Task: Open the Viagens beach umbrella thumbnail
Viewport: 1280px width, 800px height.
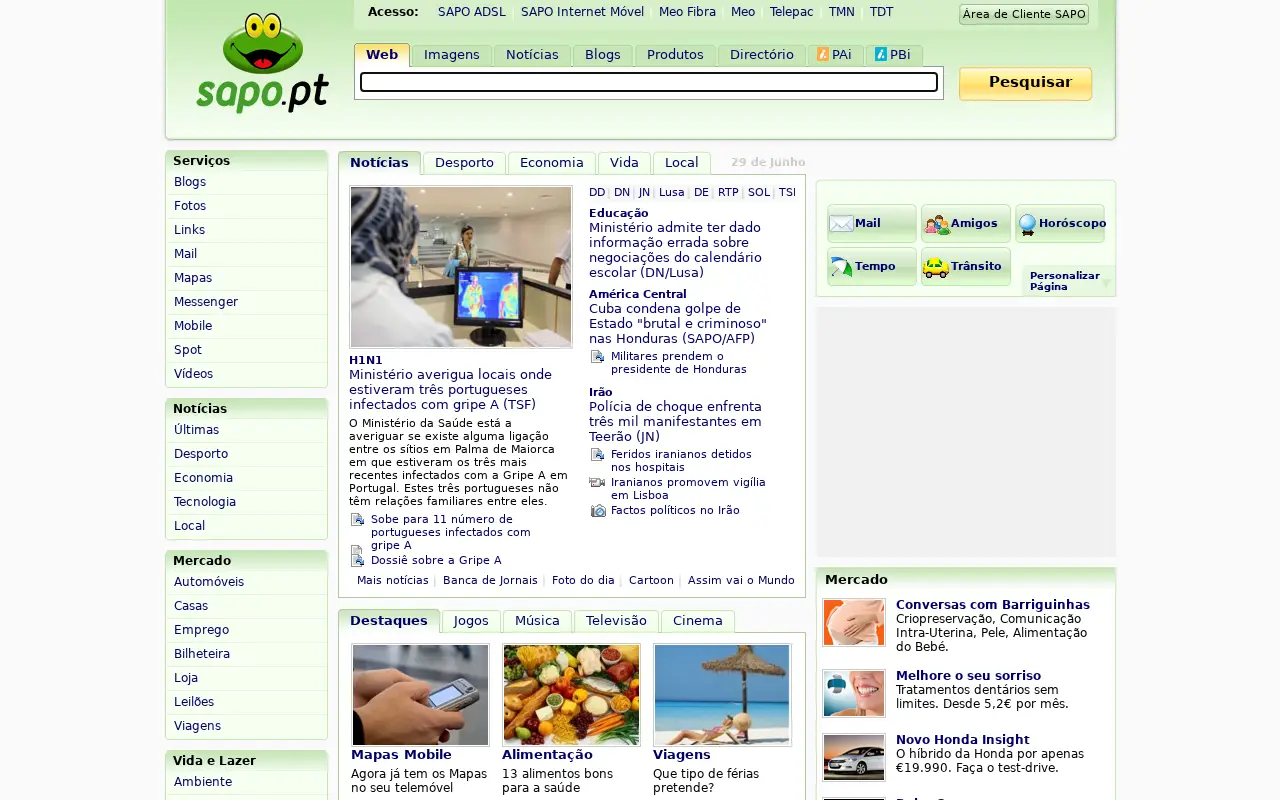Action: coord(722,694)
